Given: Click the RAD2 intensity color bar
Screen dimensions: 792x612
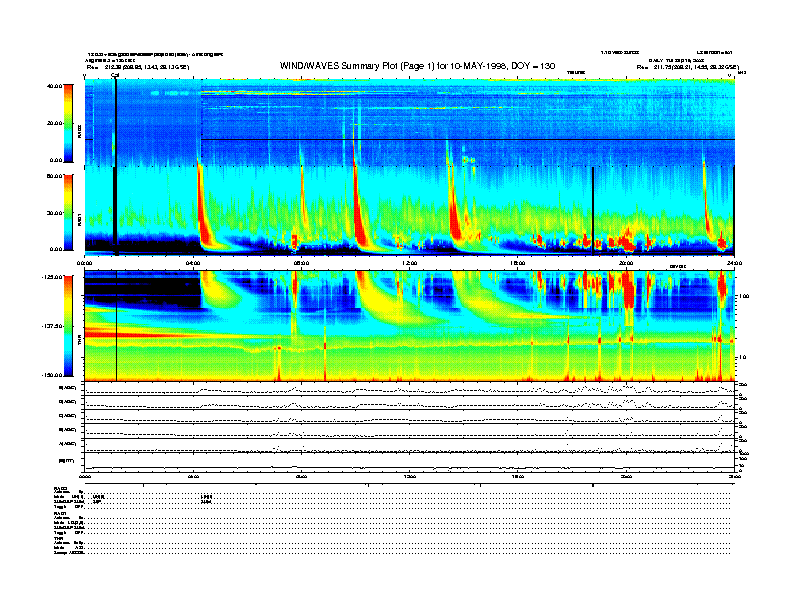Looking at the screenshot, I should [68, 124].
